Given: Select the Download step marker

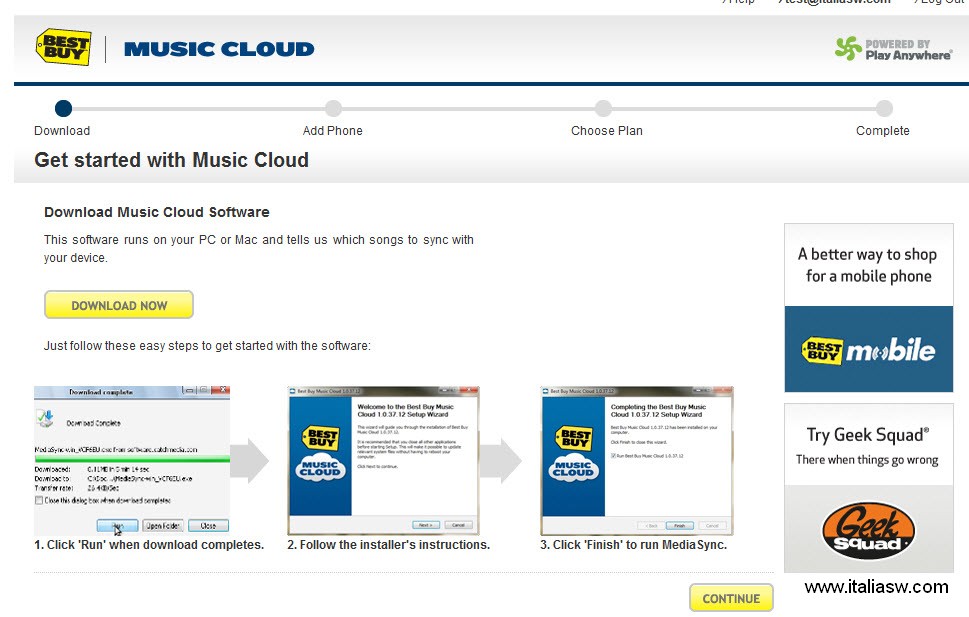Looking at the screenshot, I should tap(63, 108).
